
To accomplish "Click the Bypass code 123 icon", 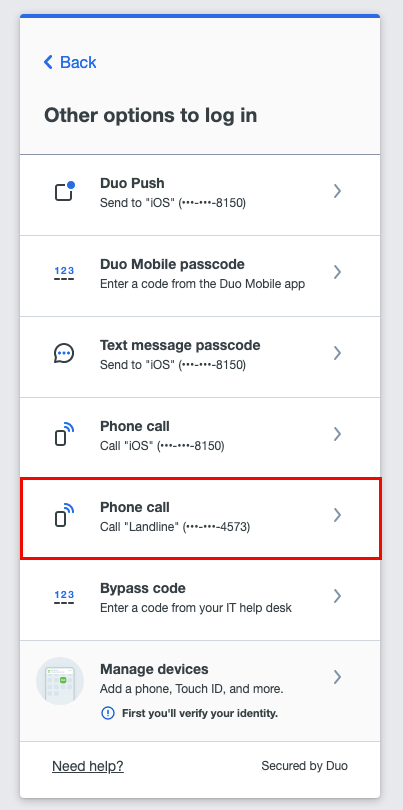I will pyautogui.click(x=64, y=597).
